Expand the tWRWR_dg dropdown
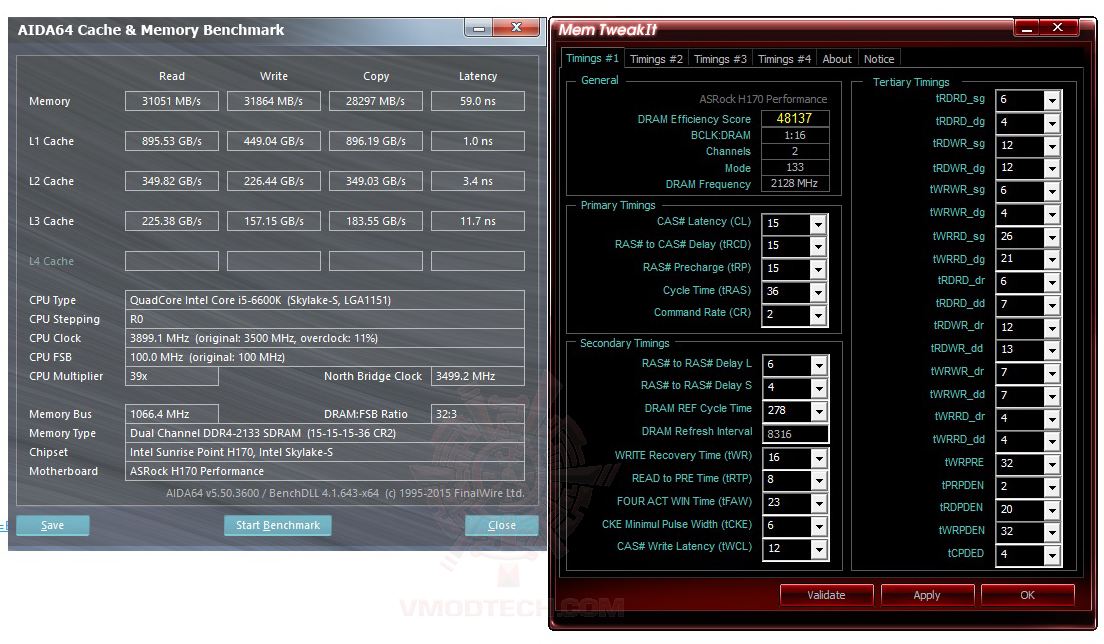The image size is (1104, 644). (x=1052, y=215)
